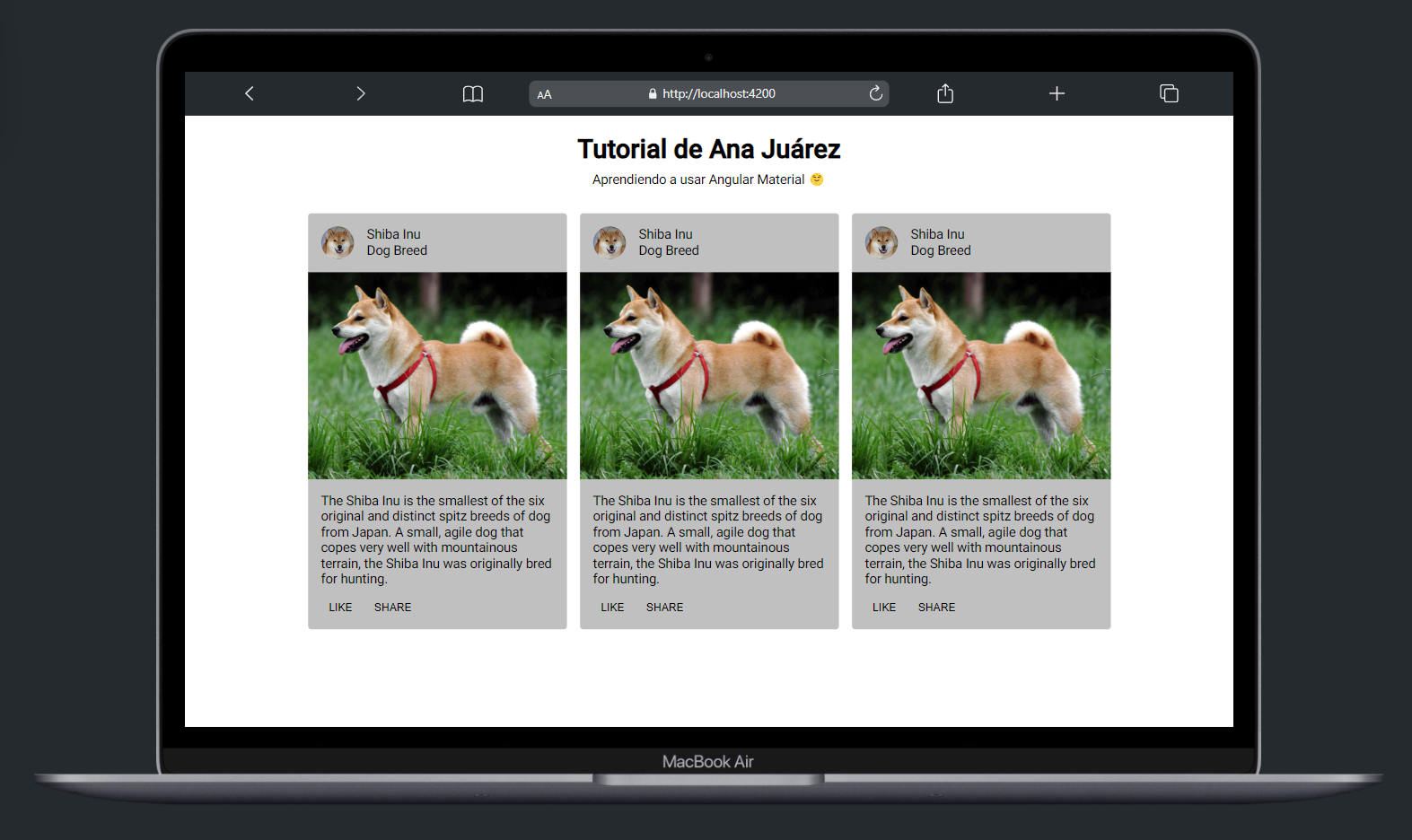Screen dimensions: 1412x840
Task: Open the second card's Shiba Inu photo
Action: [709, 376]
